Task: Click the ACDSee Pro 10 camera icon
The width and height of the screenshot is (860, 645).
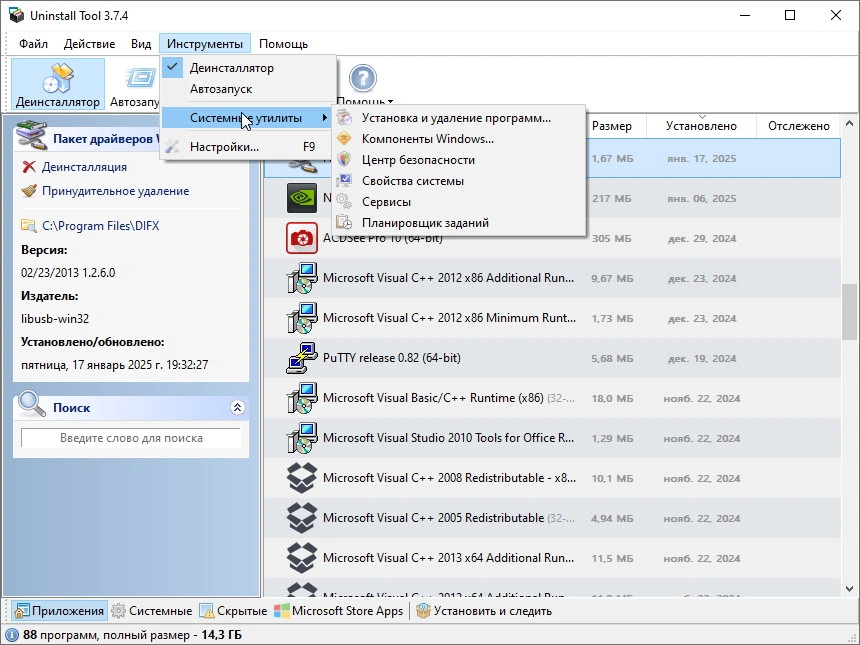Action: [302, 238]
